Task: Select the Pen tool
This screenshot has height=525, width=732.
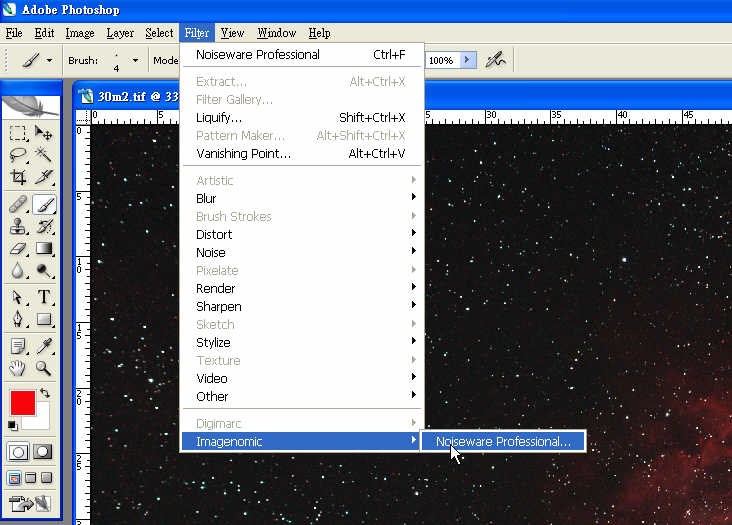Action: click(x=18, y=319)
